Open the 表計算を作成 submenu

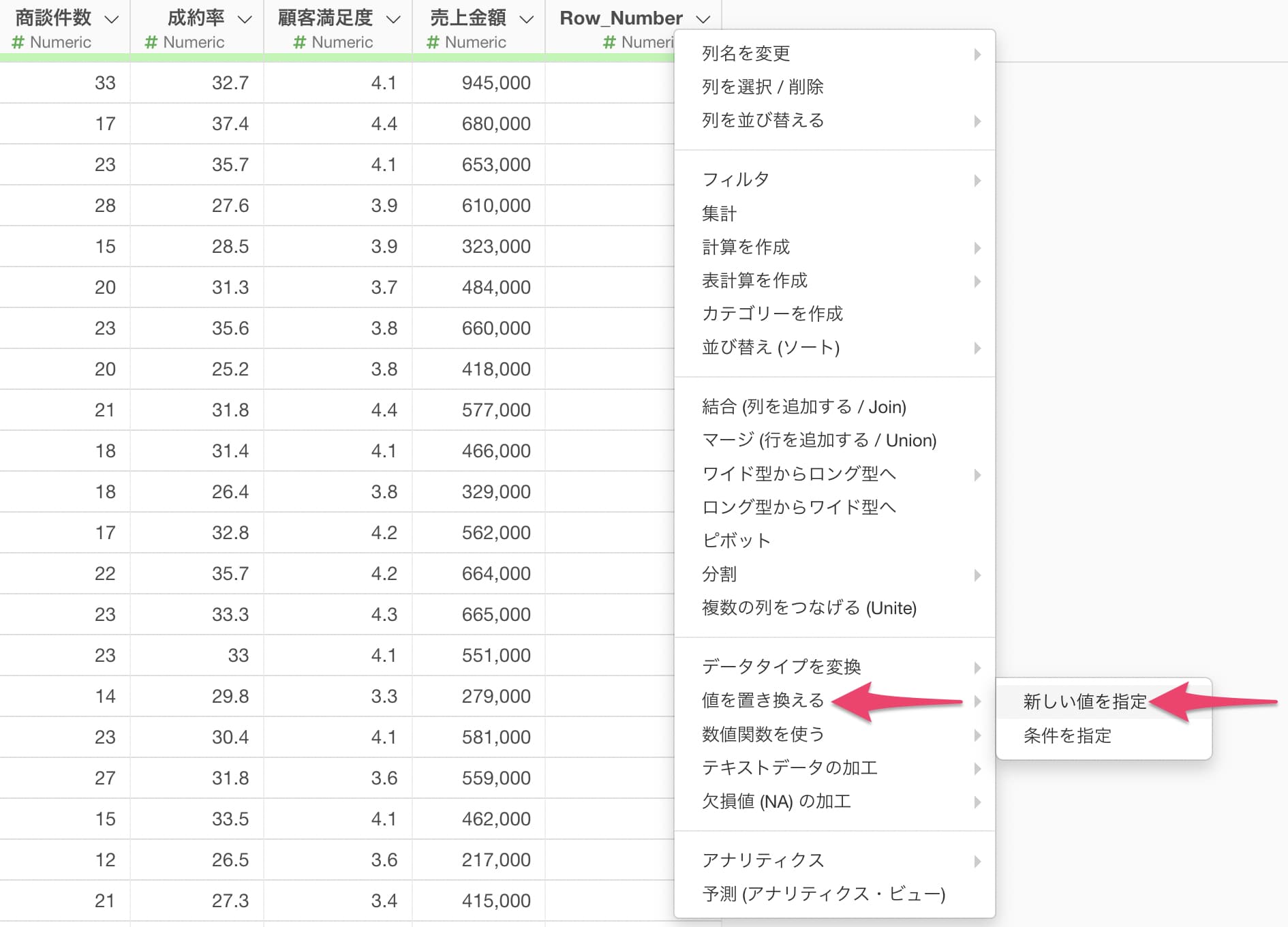(x=835, y=280)
